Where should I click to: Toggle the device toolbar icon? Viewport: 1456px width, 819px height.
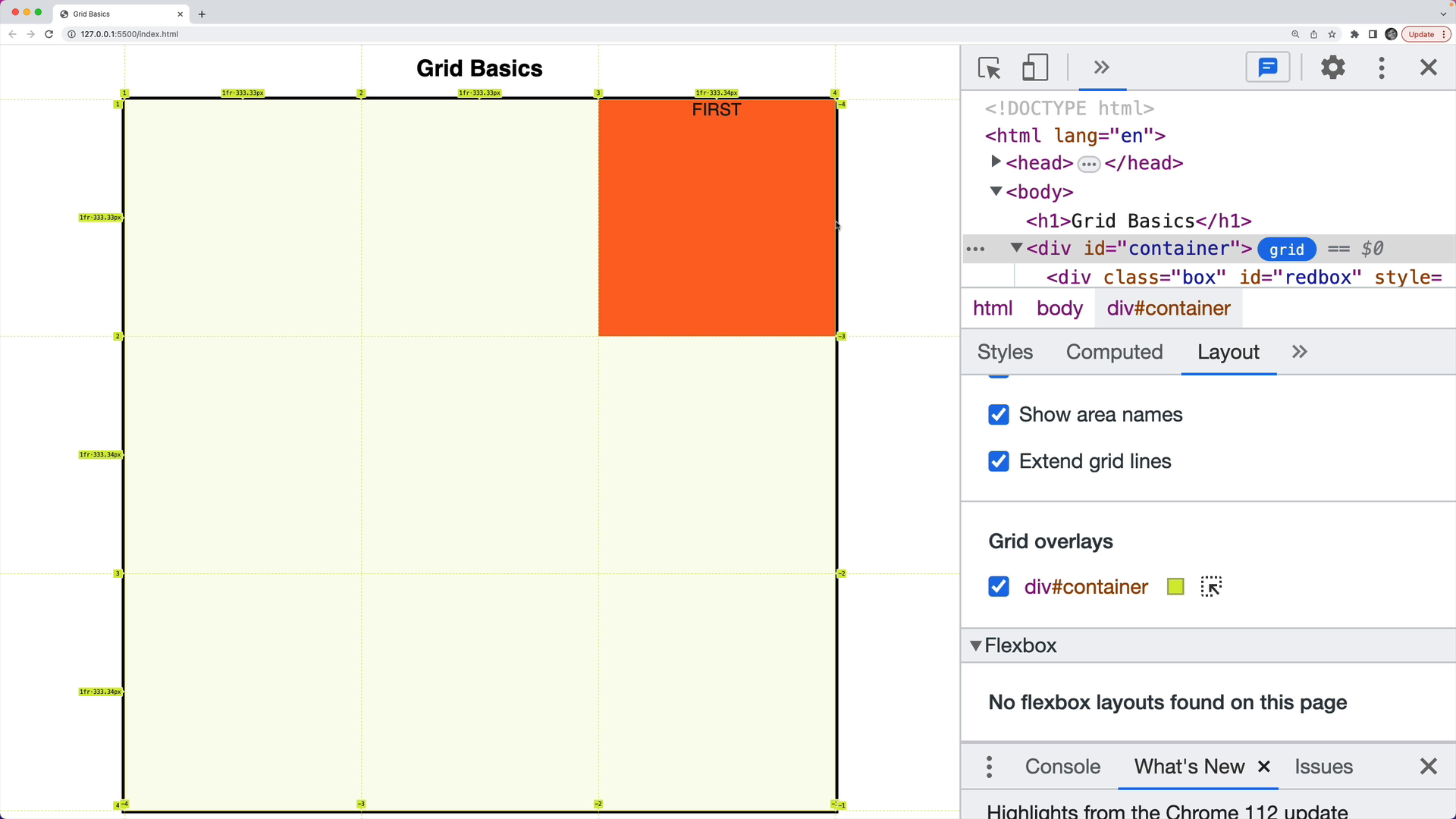pyautogui.click(x=1035, y=67)
